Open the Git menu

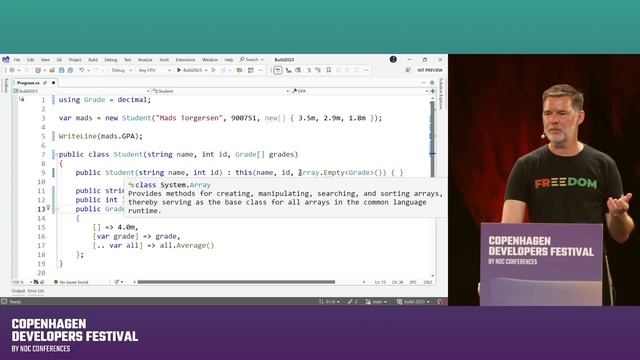tap(59, 60)
